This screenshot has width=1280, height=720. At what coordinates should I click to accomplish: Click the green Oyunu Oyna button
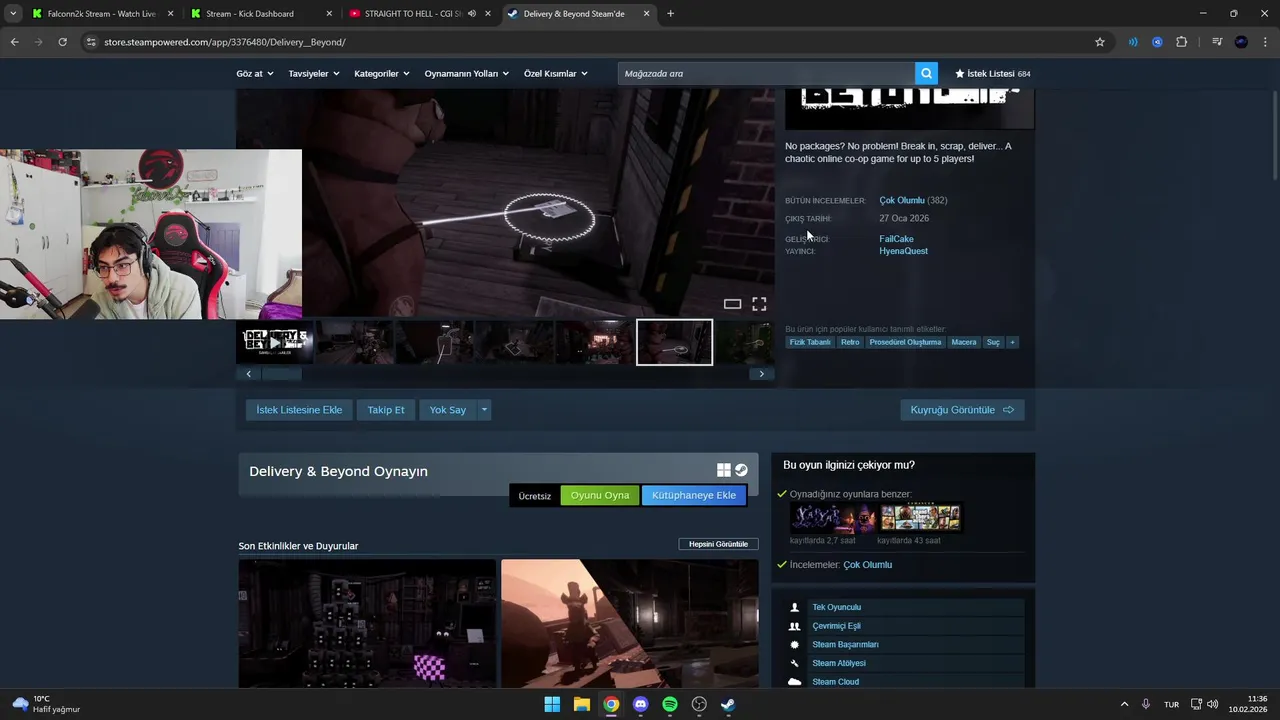point(600,495)
